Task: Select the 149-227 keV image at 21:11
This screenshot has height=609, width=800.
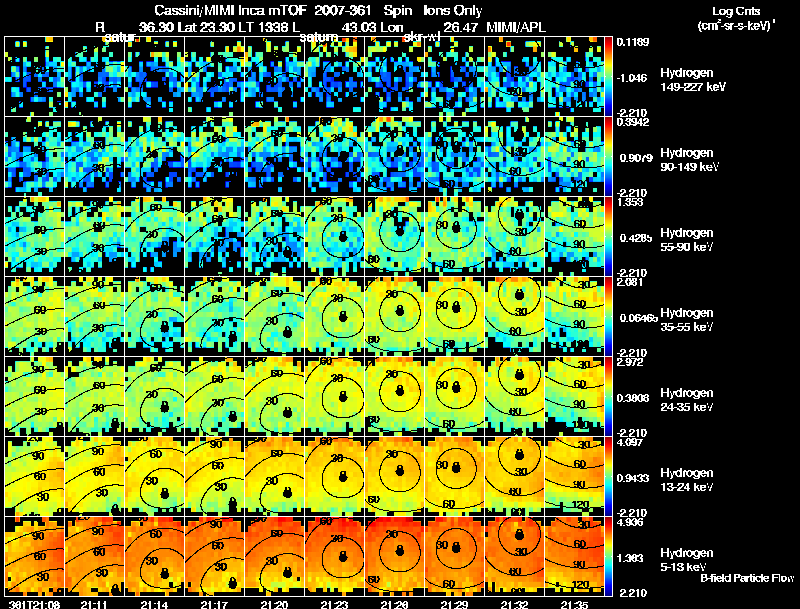Action: pos(94,77)
